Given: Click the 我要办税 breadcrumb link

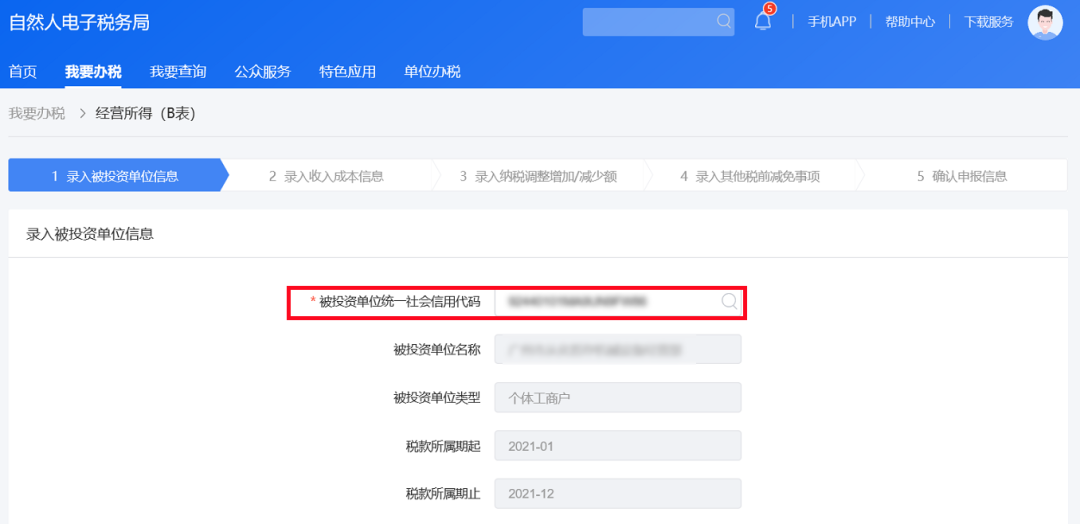Looking at the screenshot, I should tap(37, 114).
